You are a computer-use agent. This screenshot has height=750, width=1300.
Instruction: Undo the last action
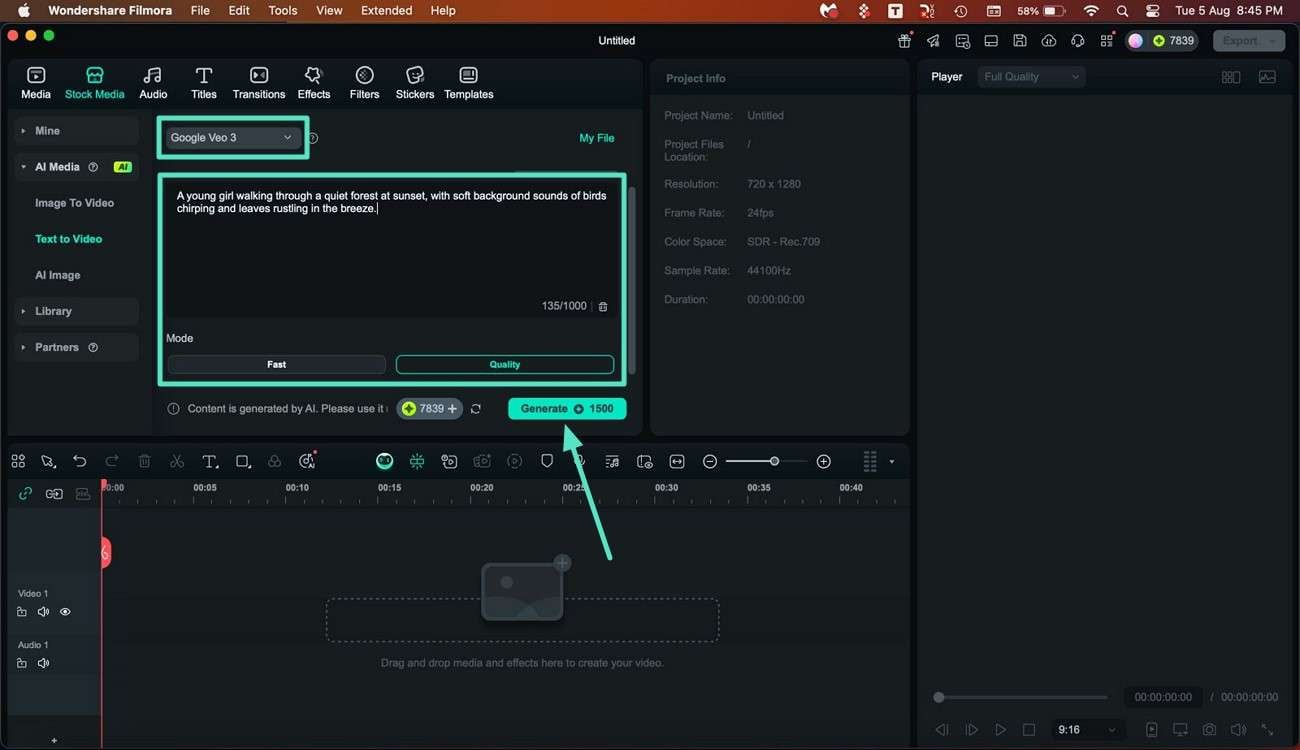[x=80, y=461]
